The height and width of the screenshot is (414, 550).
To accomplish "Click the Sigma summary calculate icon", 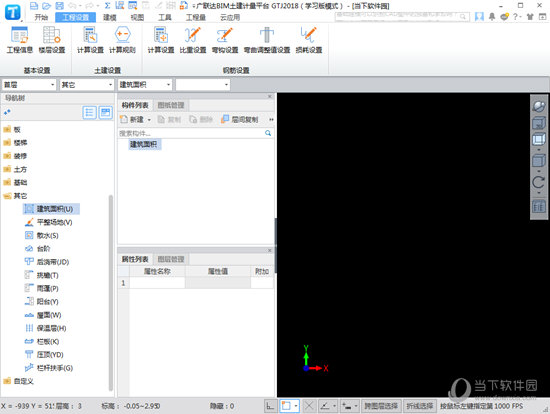I will (107, 6).
